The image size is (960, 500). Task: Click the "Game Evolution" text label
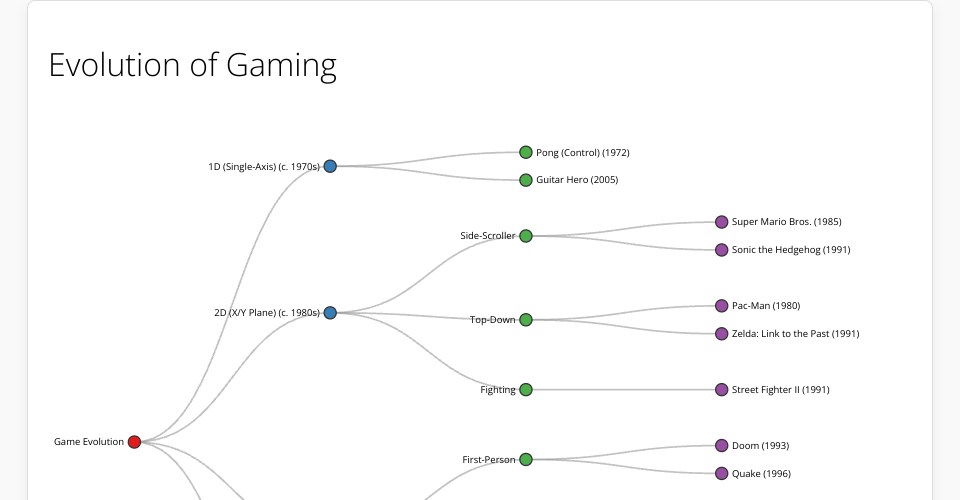pos(89,442)
